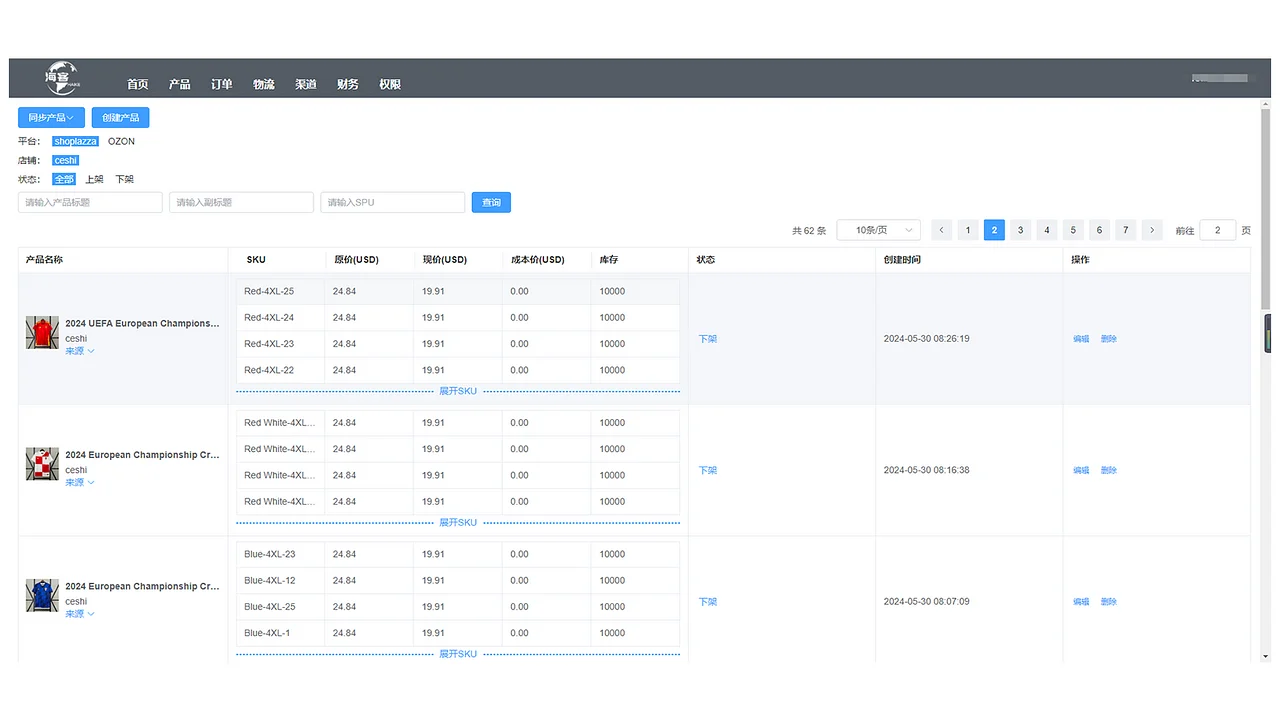
Task: Expand 展开SKU for the blue jersey product
Action: coord(457,653)
